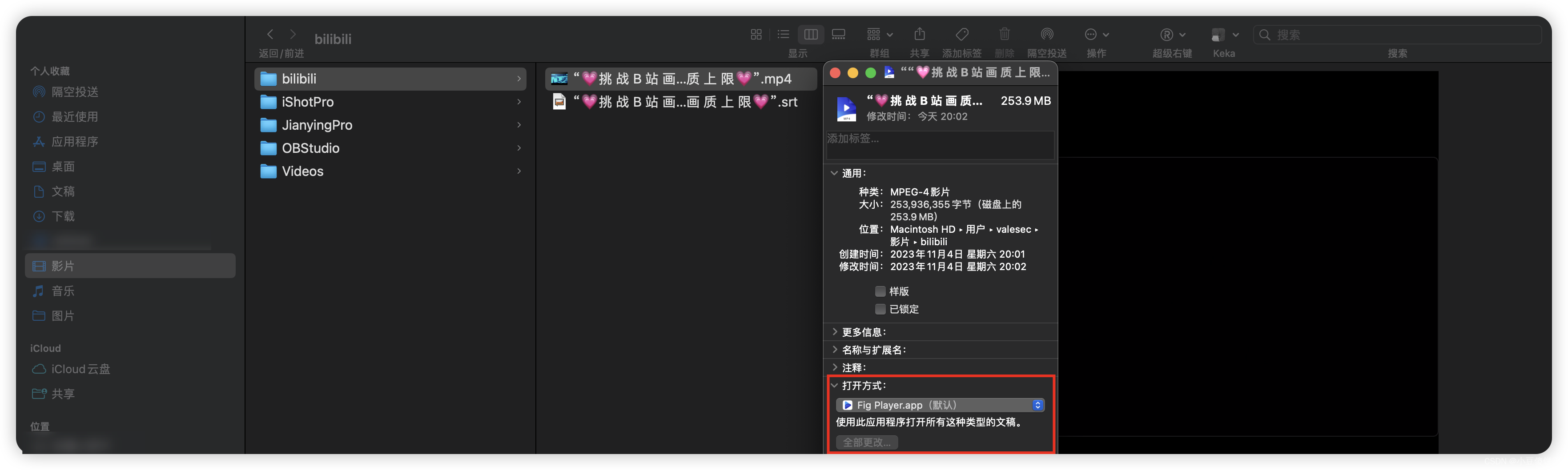
Task: Minimize the Info window
Action: [x=853, y=73]
